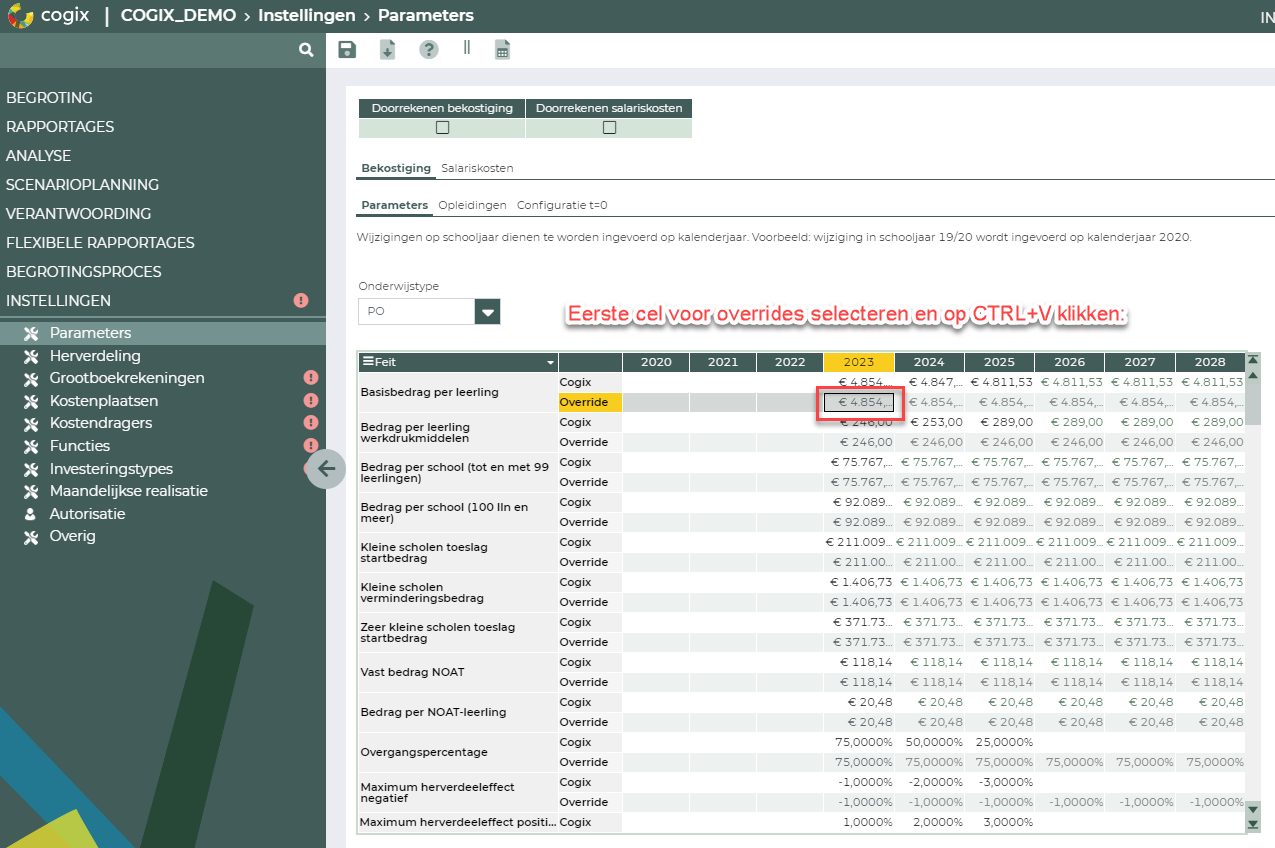Click the wrench icon beside Herverdeling
Screen dimensions: 1275x848
[x=30, y=356]
